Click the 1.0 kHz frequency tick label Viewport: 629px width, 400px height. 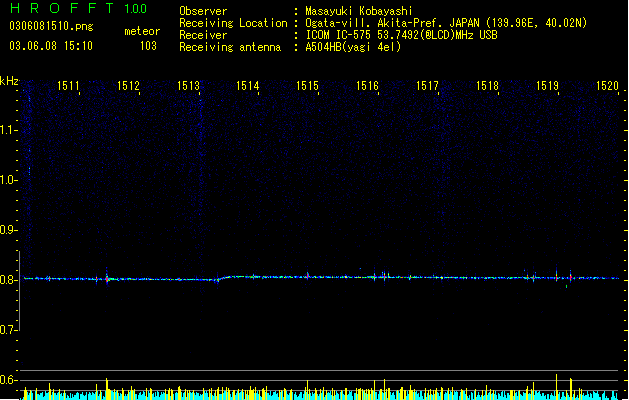coord(8,180)
